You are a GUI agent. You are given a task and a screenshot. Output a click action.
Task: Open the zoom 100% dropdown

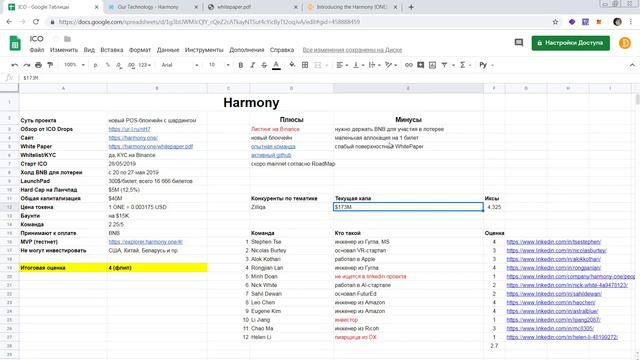point(74,65)
